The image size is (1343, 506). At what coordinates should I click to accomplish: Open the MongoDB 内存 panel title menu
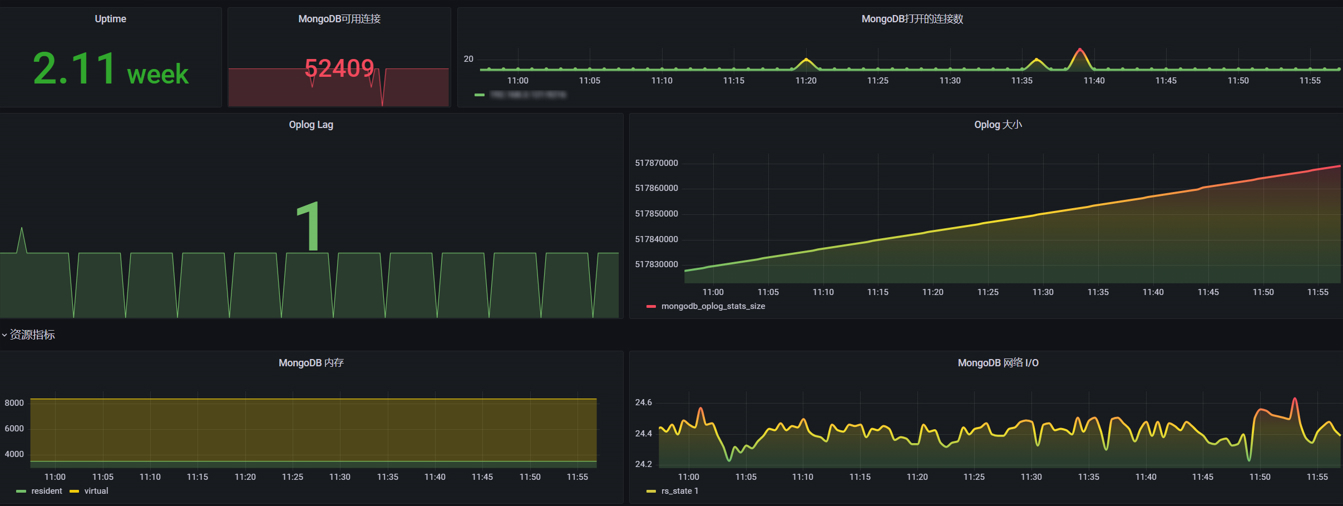[311, 363]
